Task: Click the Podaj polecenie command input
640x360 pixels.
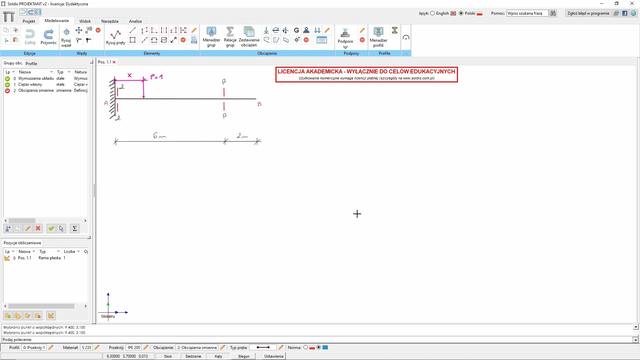Action: click(x=317, y=340)
